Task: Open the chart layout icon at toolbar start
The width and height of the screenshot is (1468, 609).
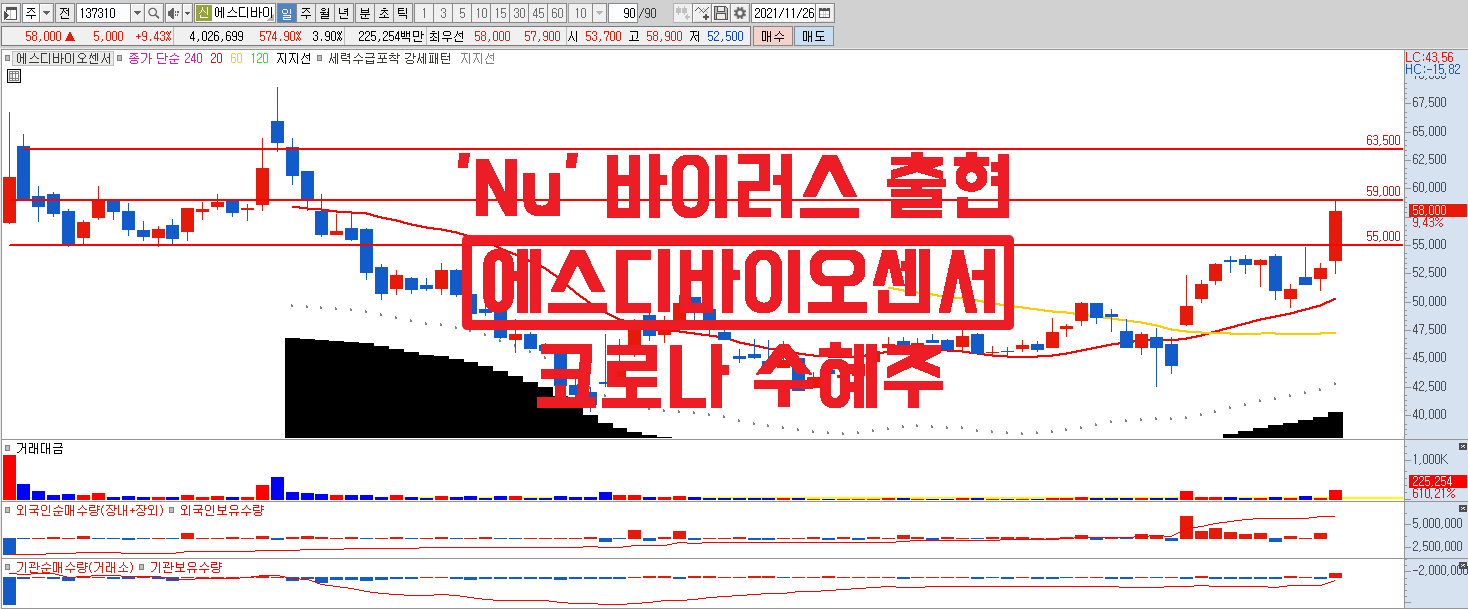Action: click(x=11, y=13)
